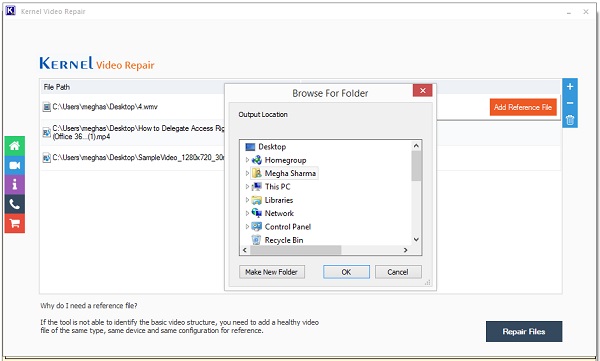The width and height of the screenshot is (600, 361).
Task: Select This PC label in folder tree
Action: point(277,187)
